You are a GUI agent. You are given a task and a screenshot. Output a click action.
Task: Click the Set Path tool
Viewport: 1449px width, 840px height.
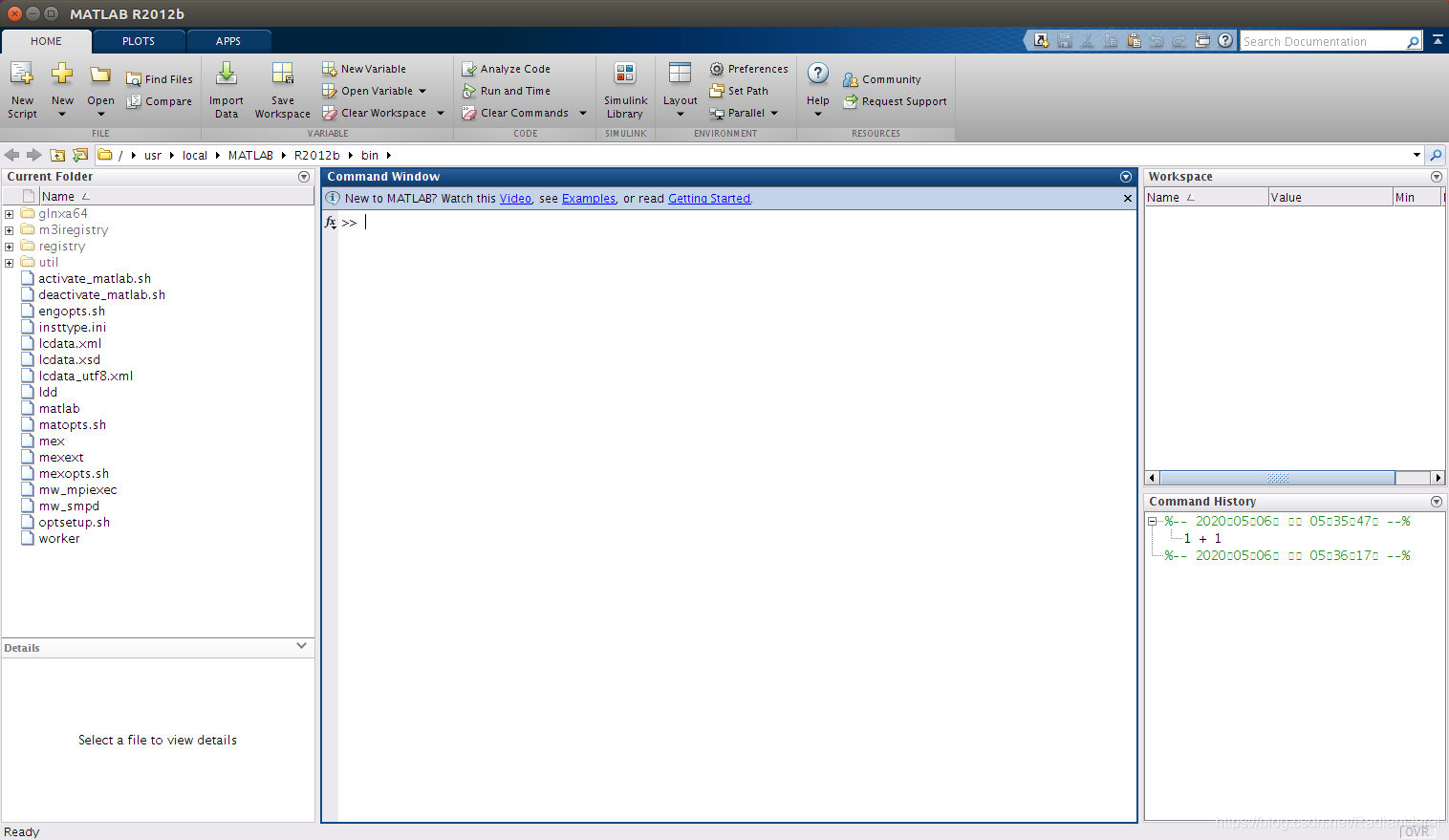coord(739,91)
